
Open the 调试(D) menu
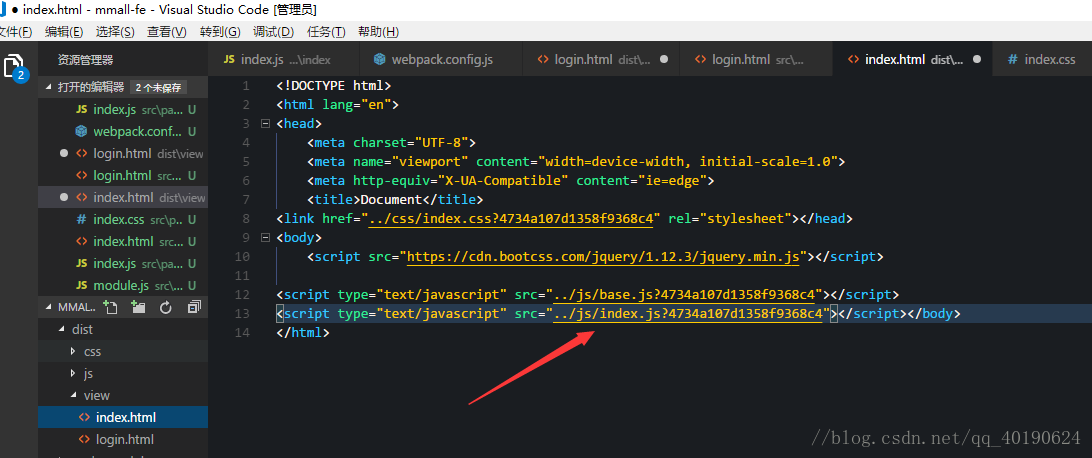[x=273, y=32]
